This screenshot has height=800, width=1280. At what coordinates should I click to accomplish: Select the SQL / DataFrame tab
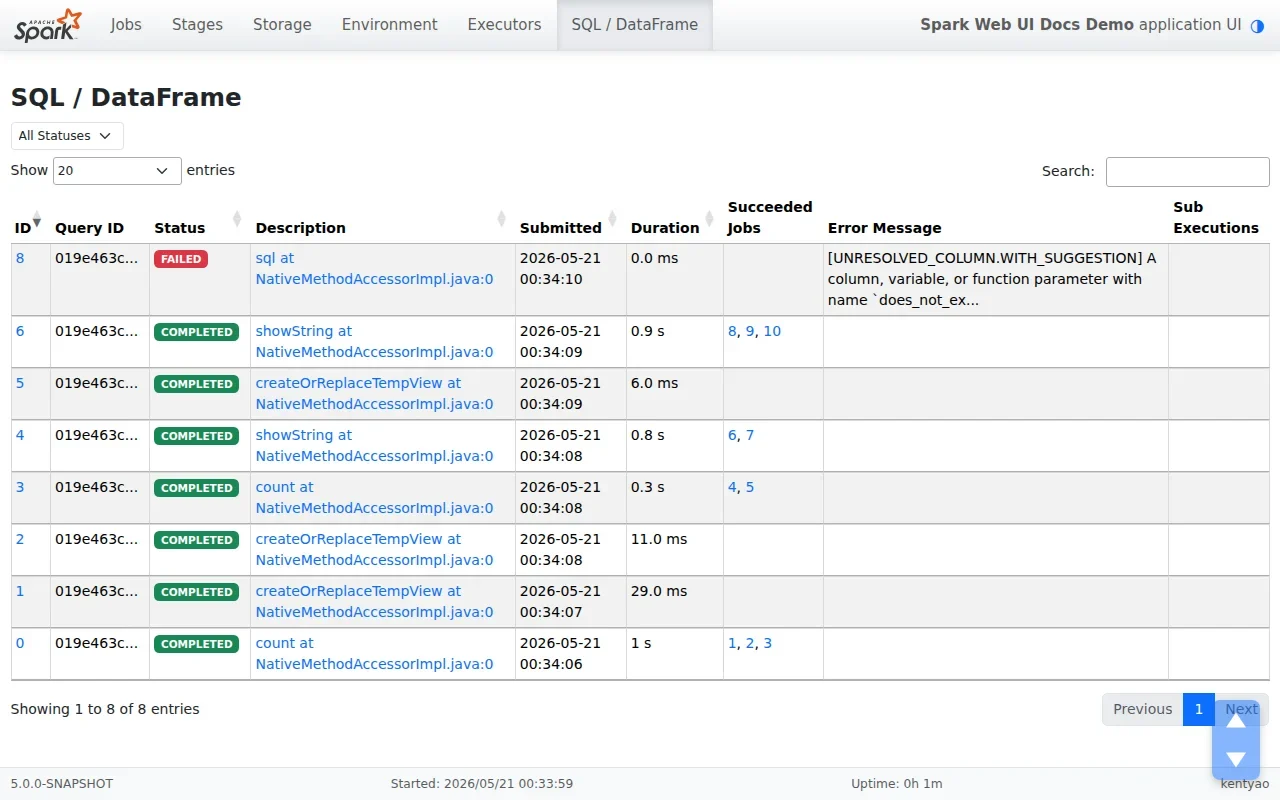[635, 25]
